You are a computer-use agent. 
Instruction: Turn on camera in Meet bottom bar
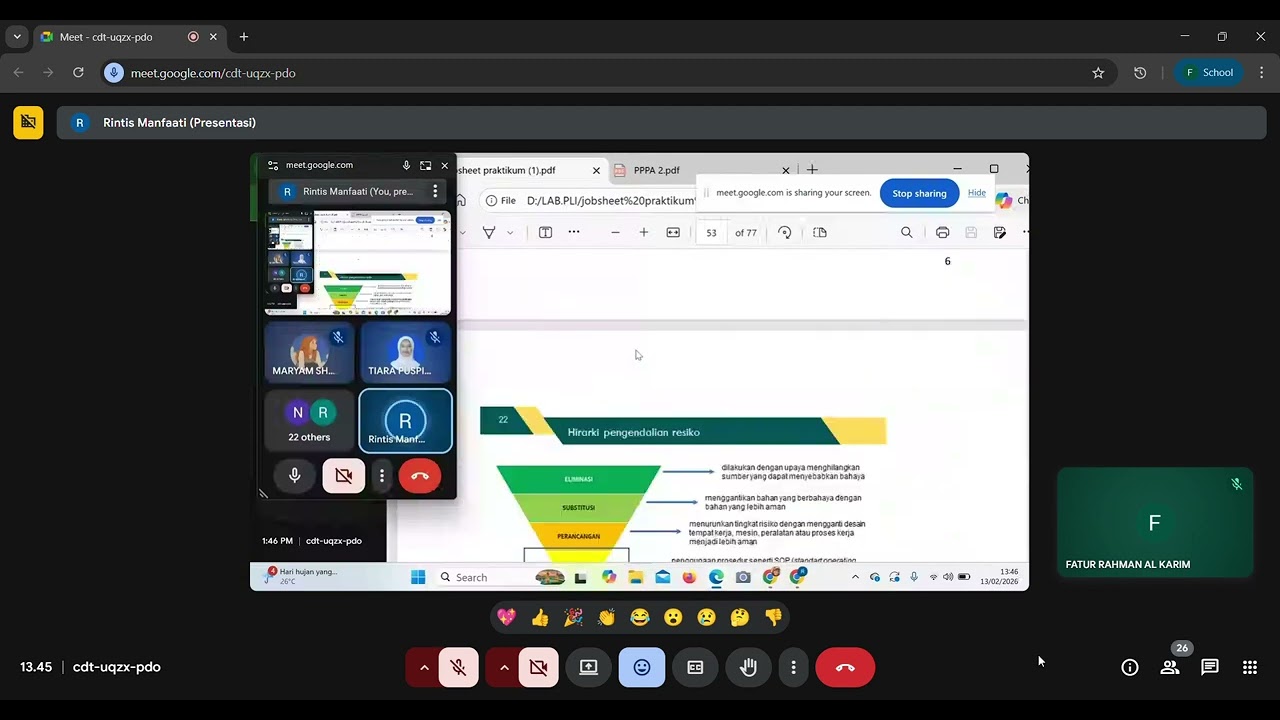point(539,667)
